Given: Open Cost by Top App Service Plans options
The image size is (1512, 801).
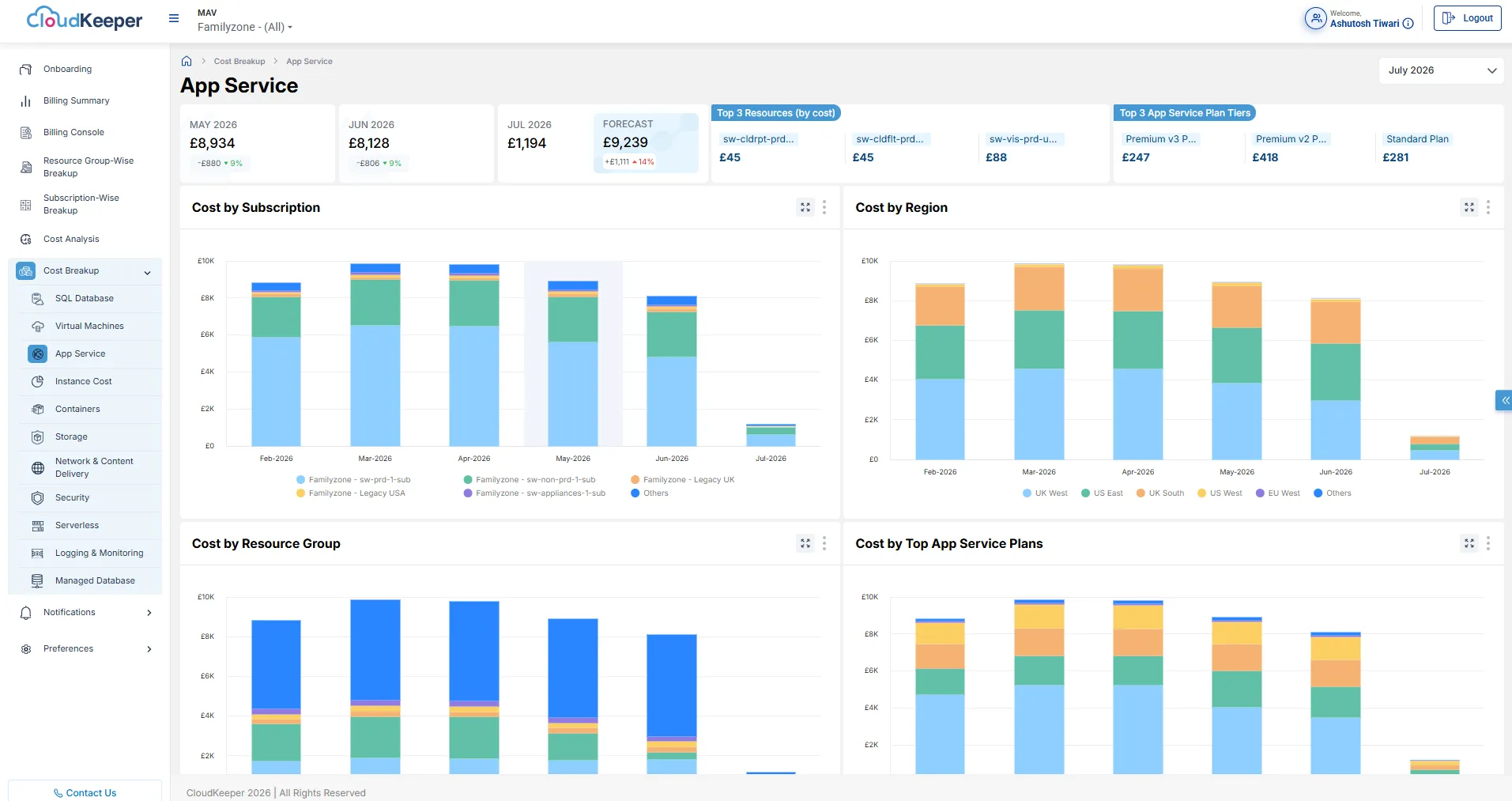Looking at the screenshot, I should [1488, 543].
